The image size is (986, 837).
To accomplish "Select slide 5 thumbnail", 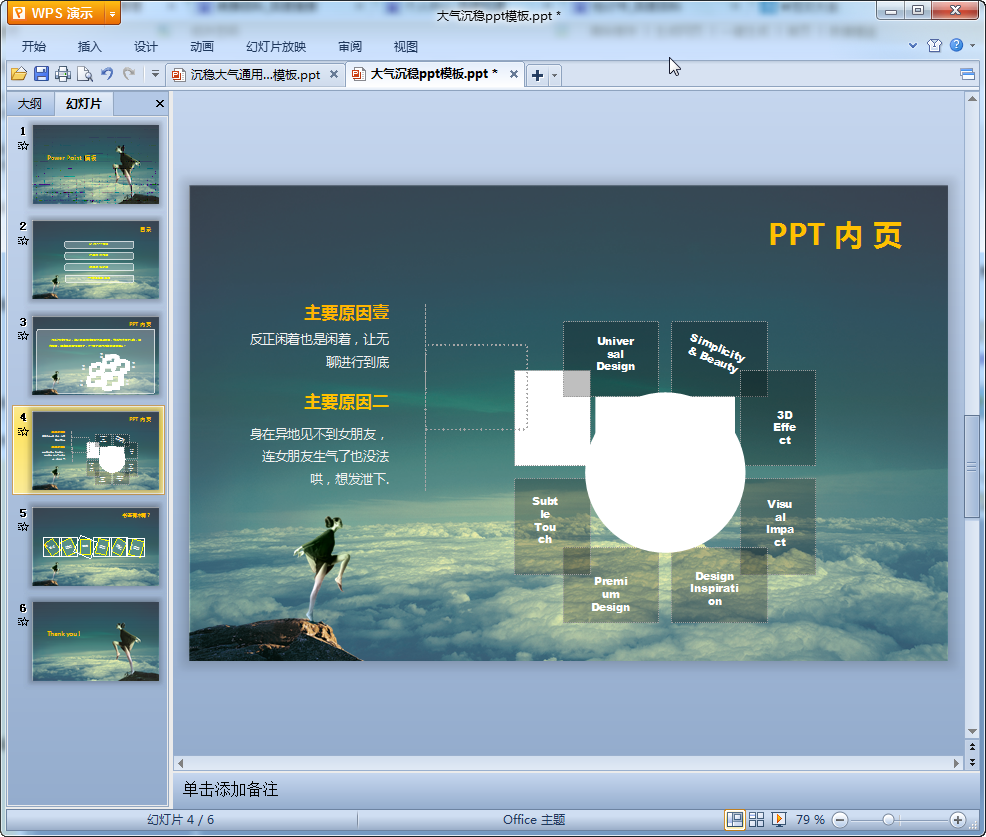I will [96, 546].
